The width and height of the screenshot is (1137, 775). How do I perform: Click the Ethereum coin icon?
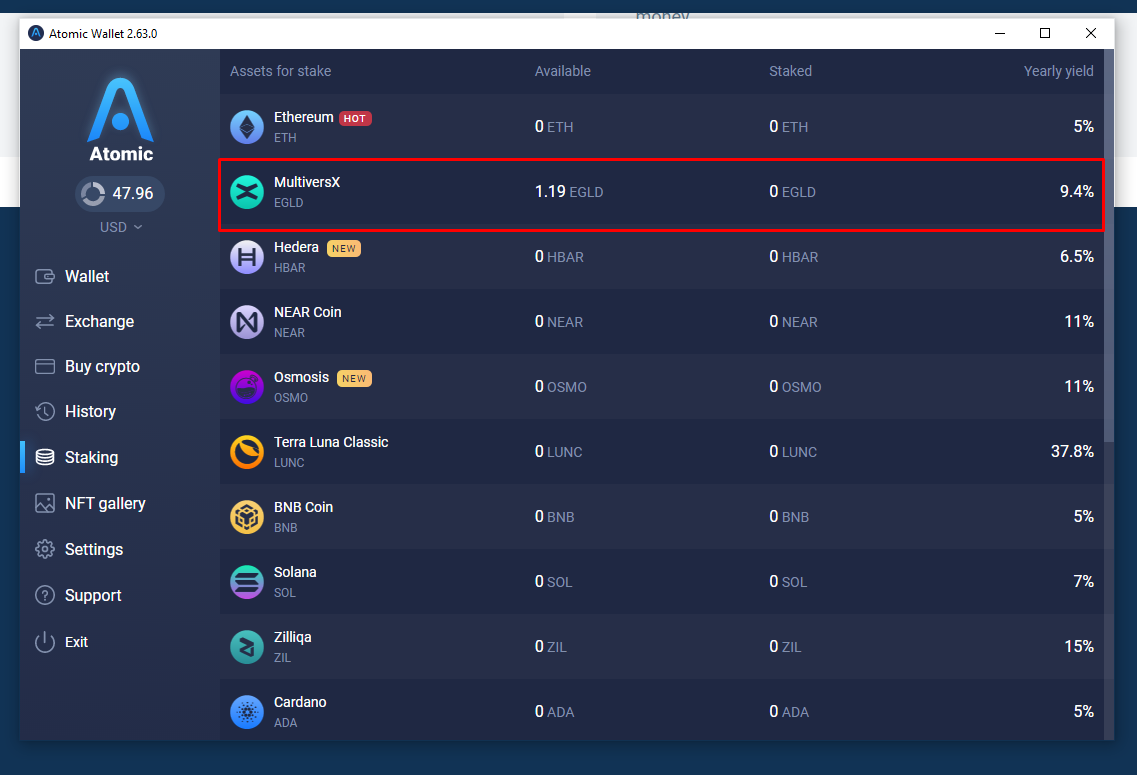(246, 126)
